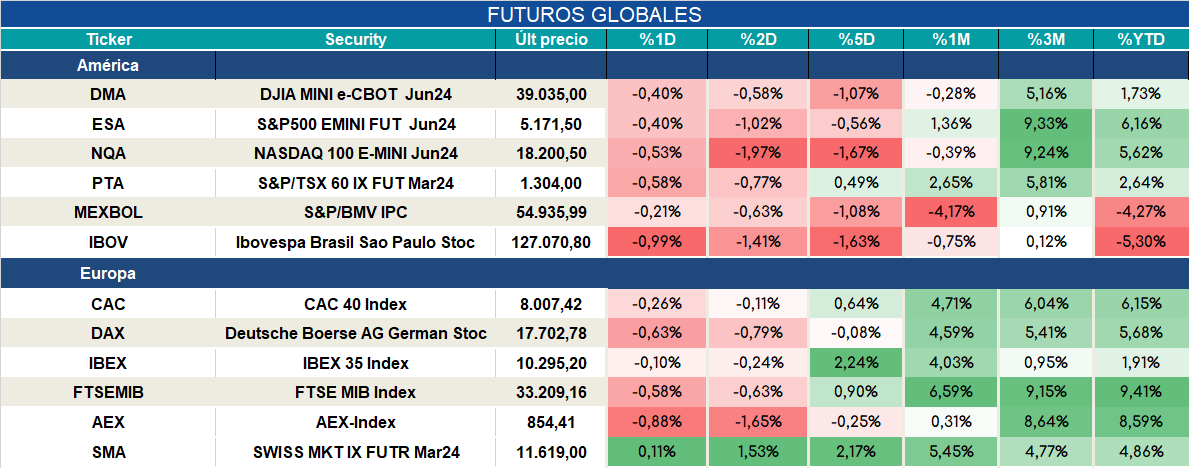Click the -1,97% NASDAQ 2-day cell
Viewport: 1189px width, 468px height.
click(757, 153)
